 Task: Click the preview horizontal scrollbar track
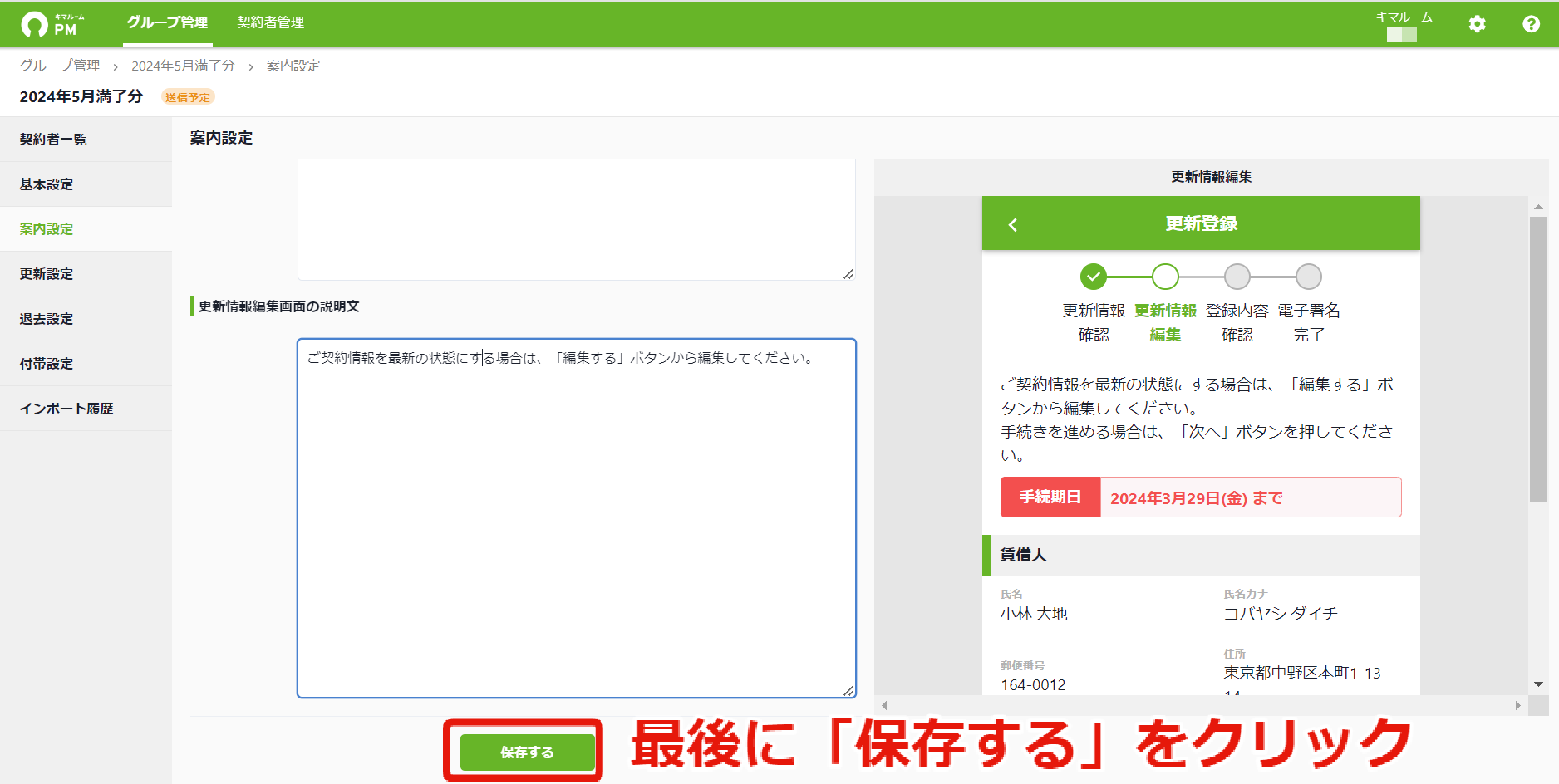point(1201,705)
